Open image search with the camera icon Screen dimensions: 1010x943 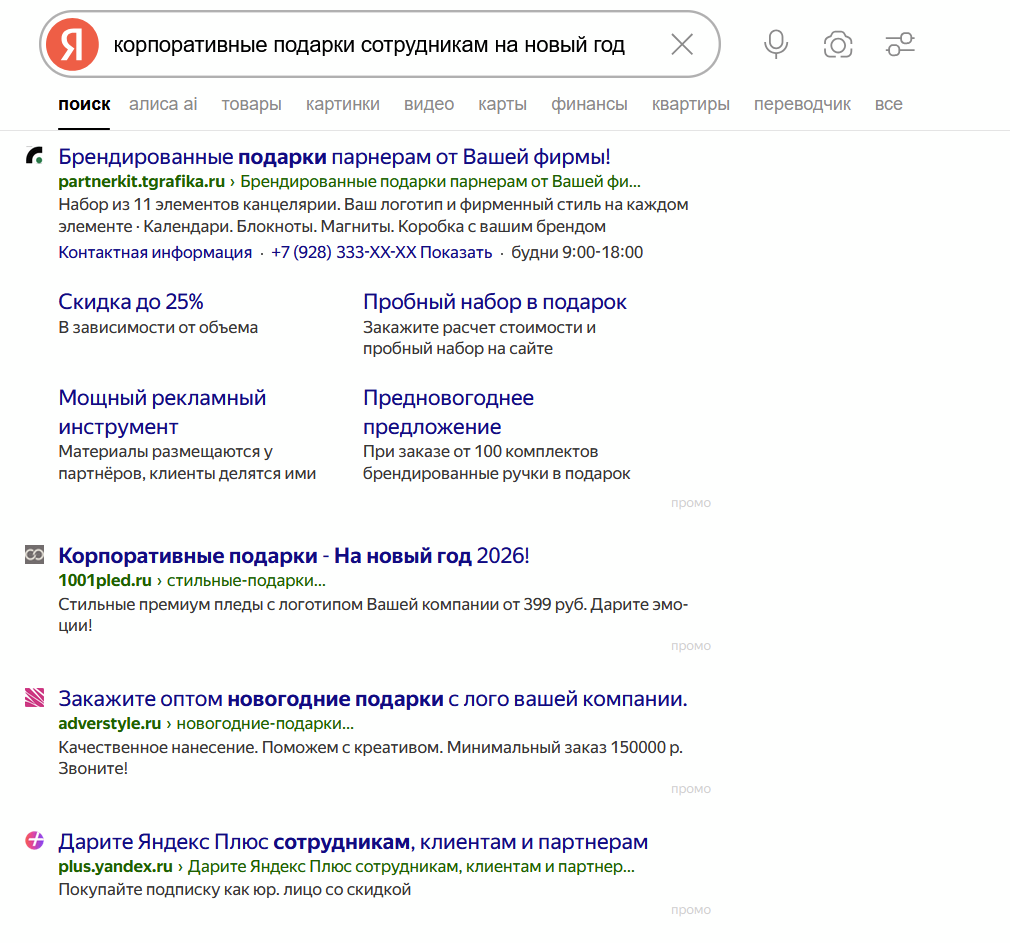[838, 44]
